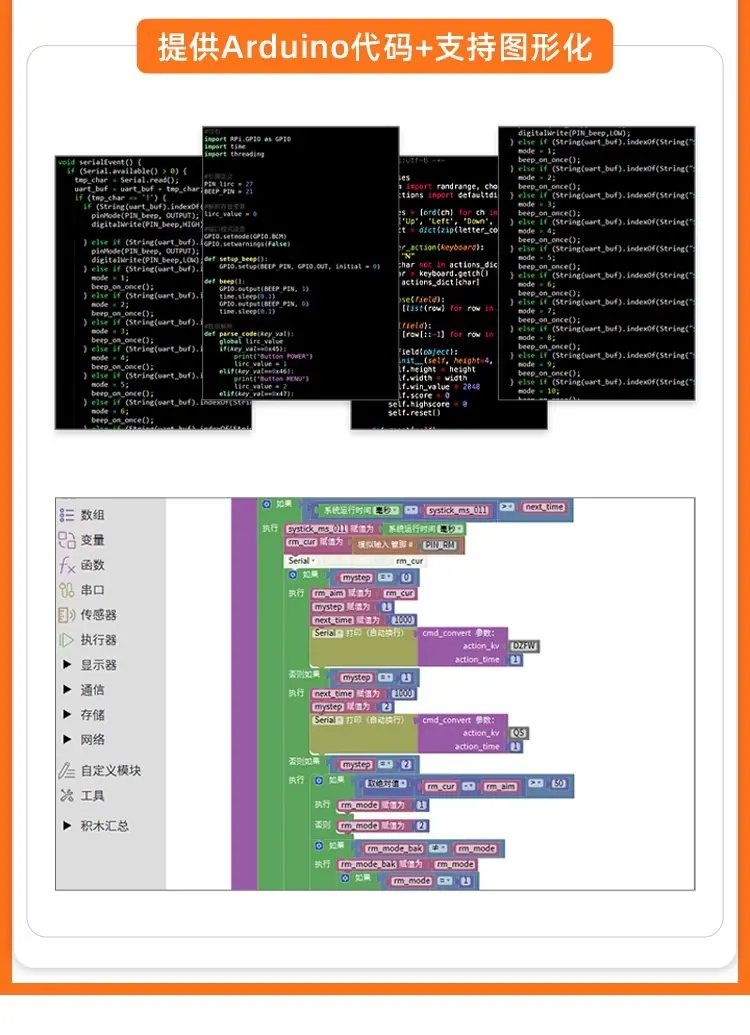The width and height of the screenshot is (750, 1035).
Task: Open the 数组 category icon in the toolbox
Action: point(67,515)
